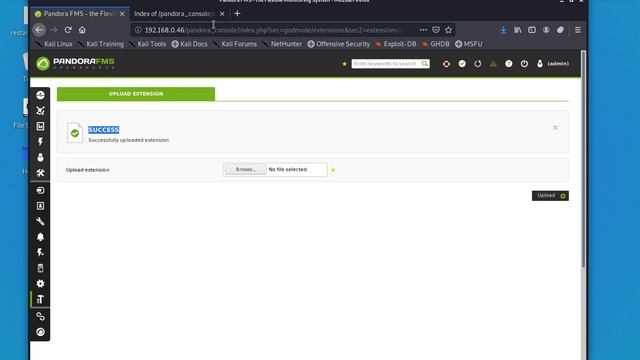Open the Configuration wrench sidebar icon
640x360 pixels.
(40, 221)
